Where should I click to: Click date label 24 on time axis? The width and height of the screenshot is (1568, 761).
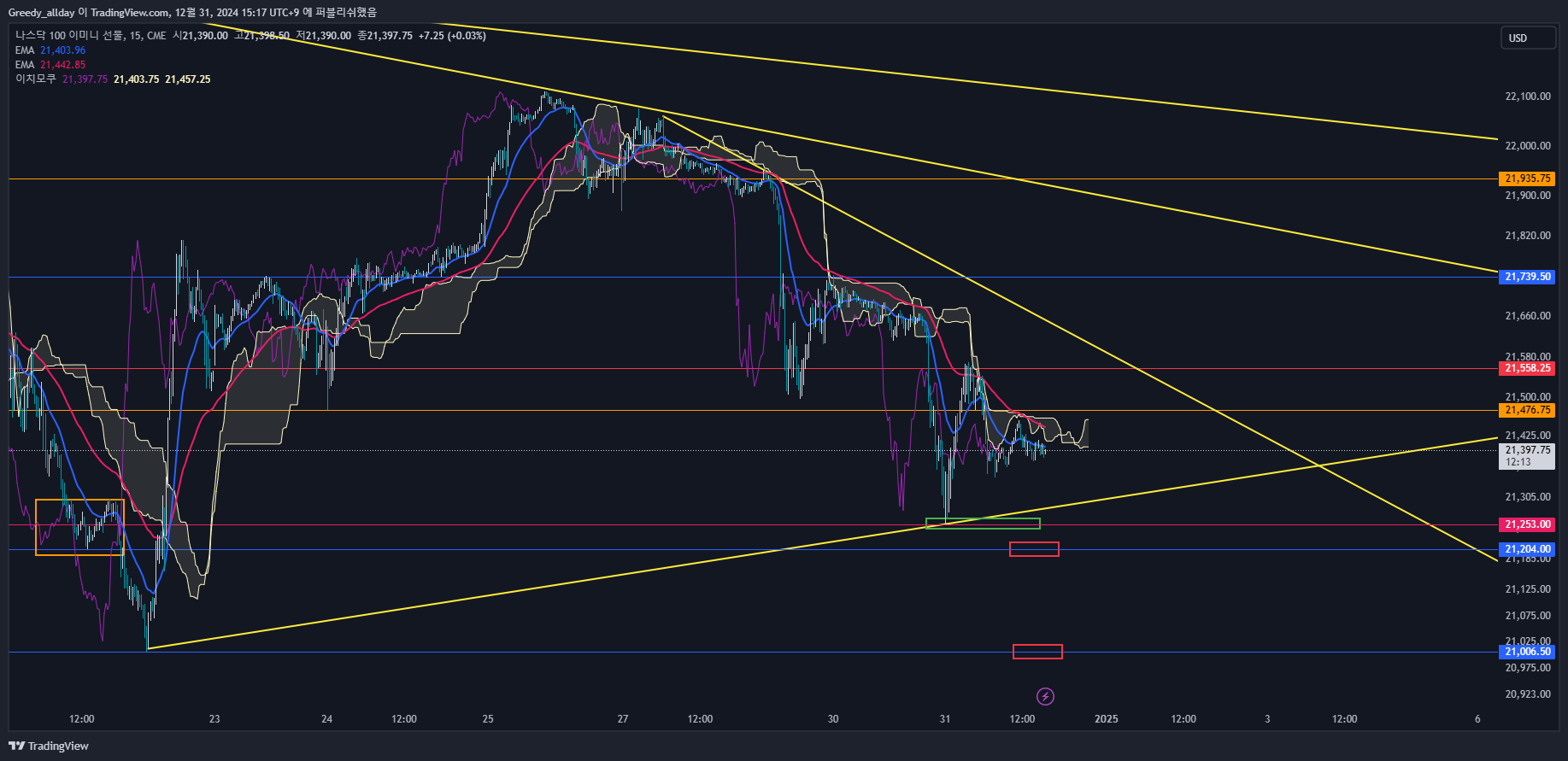point(326,719)
